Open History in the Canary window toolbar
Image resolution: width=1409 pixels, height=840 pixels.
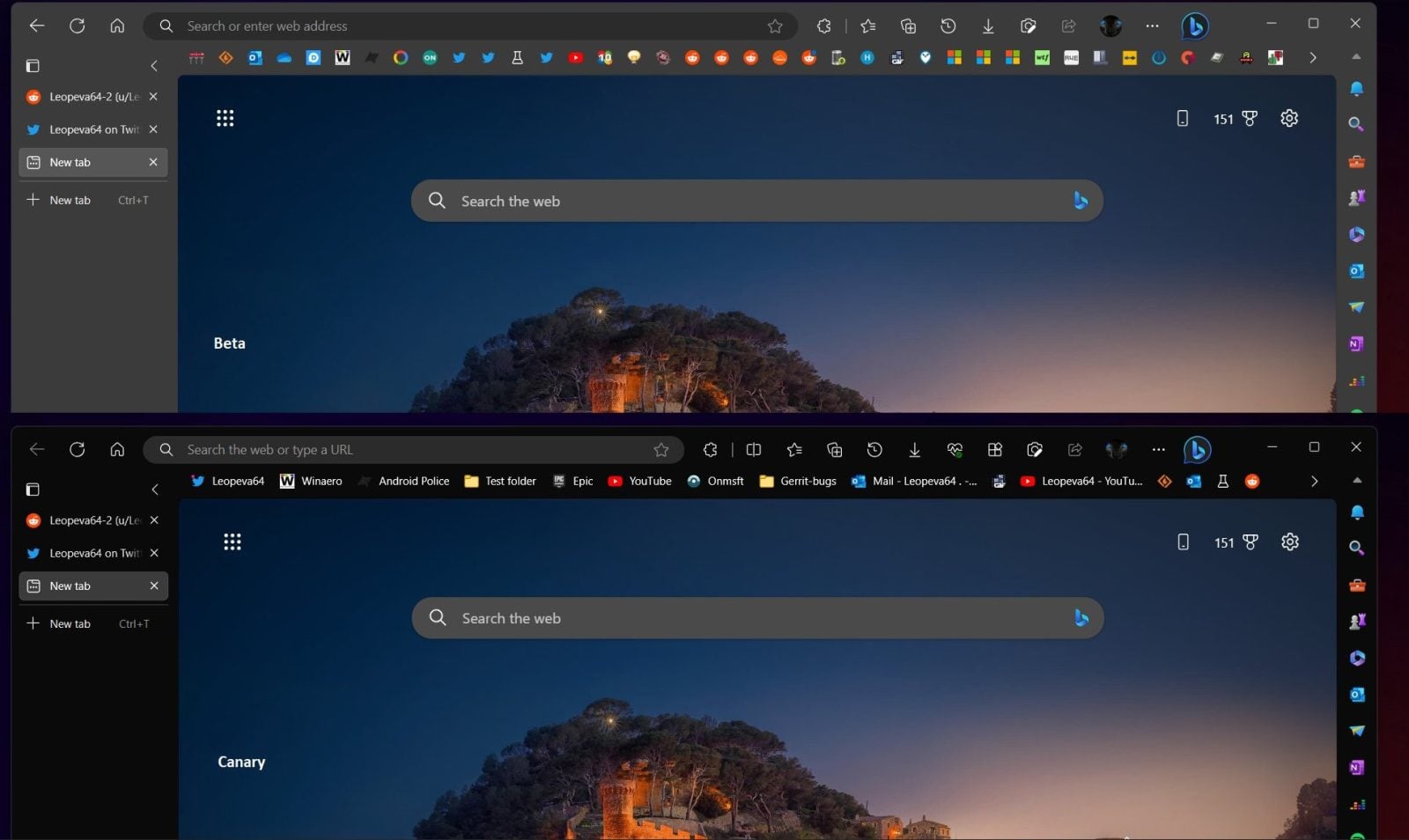pos(874,450)
